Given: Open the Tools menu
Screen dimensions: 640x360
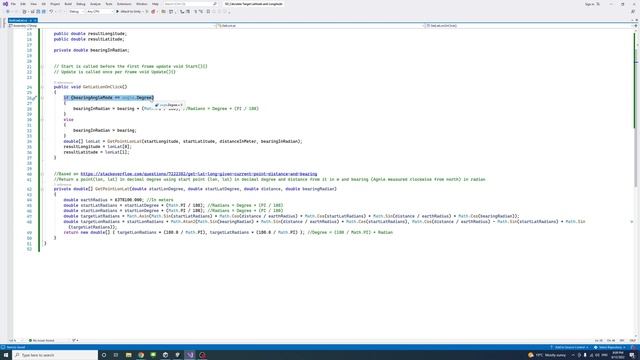Looking at the screenshot, I should [x=109, y=4].
